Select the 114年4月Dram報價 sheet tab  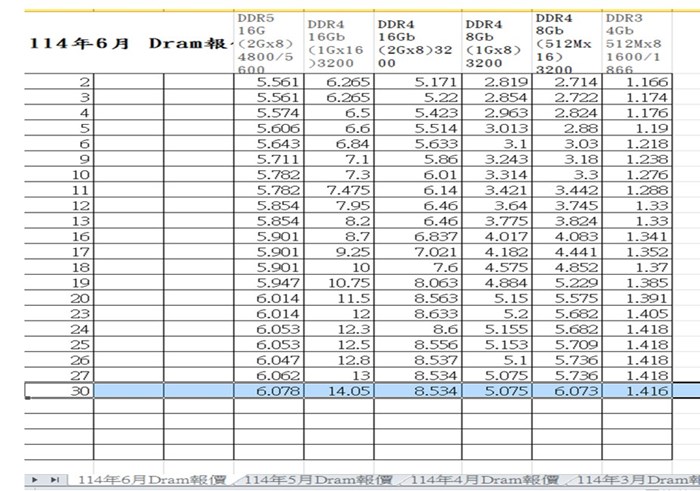pyautogui.click(x=483, y=481)
